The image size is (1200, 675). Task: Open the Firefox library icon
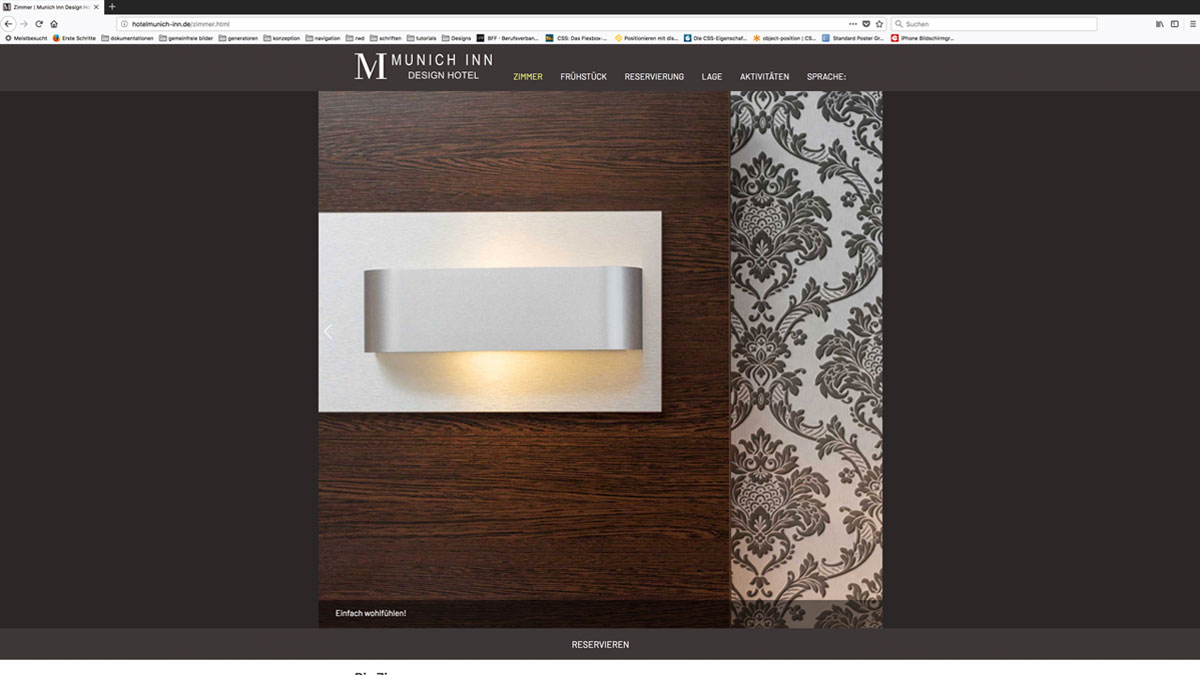pos(1160,23)
